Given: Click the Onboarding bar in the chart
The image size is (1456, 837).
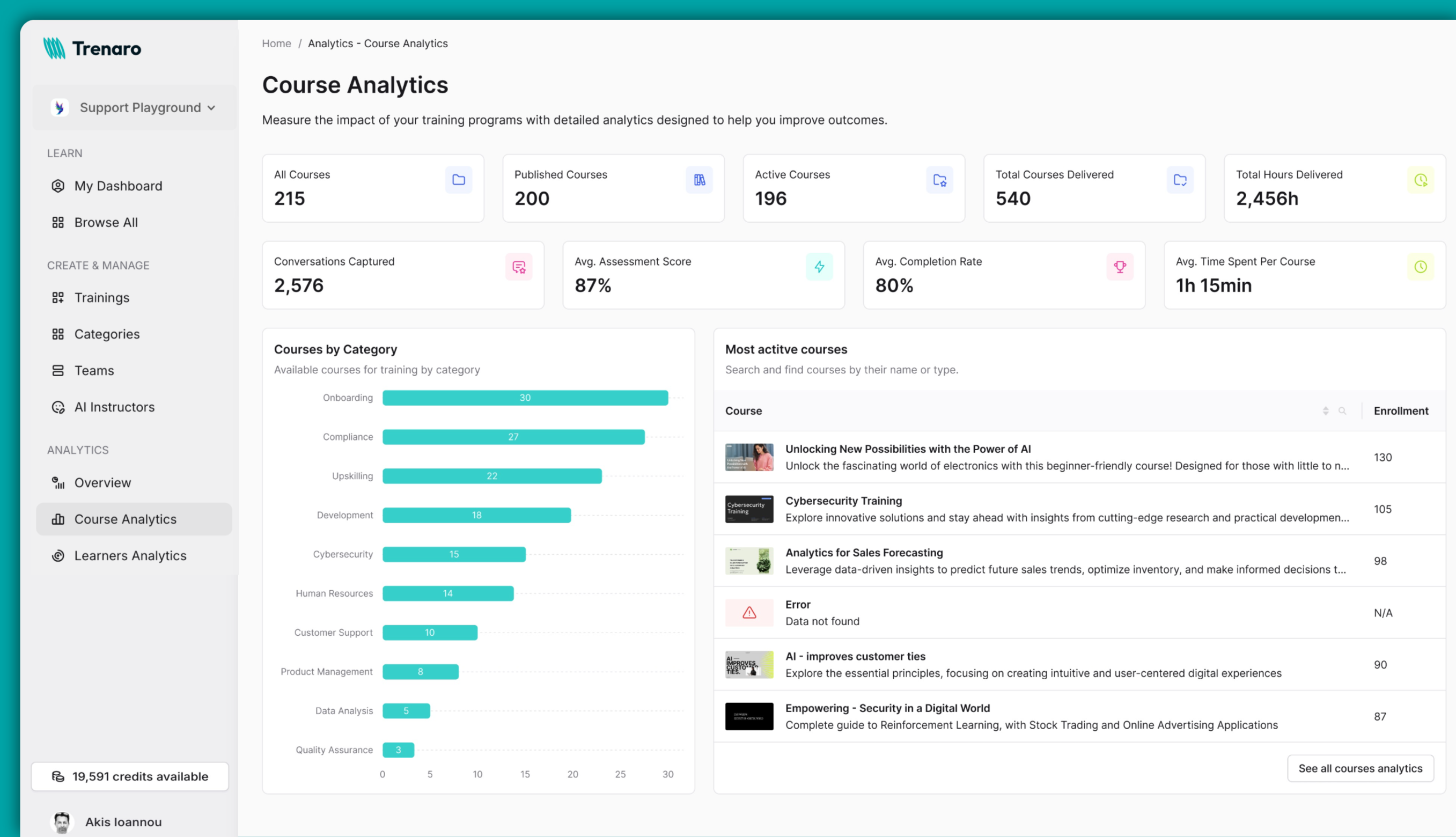Looking at the screenshot, I should pos(525,398).
